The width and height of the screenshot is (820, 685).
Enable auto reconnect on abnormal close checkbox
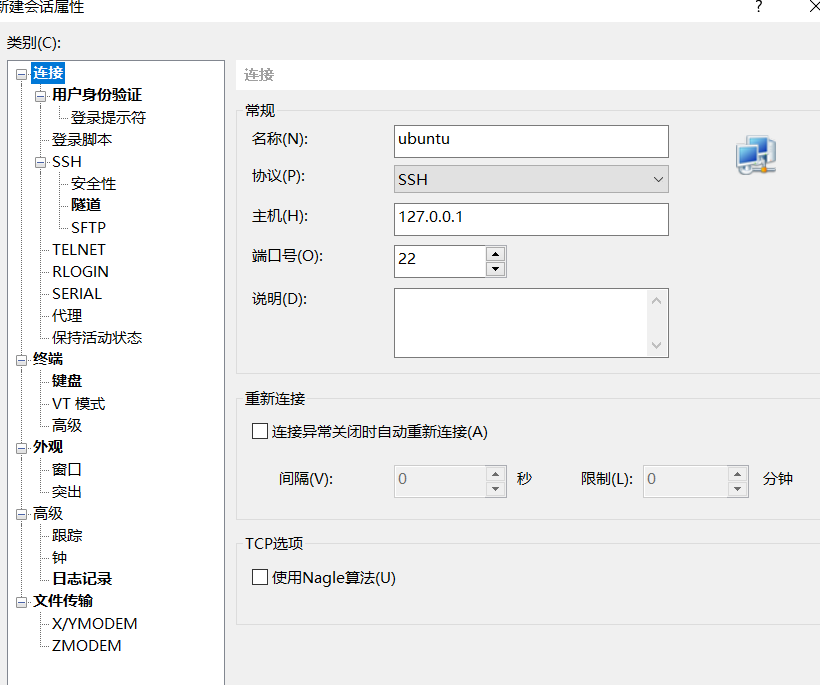(260, 431)
